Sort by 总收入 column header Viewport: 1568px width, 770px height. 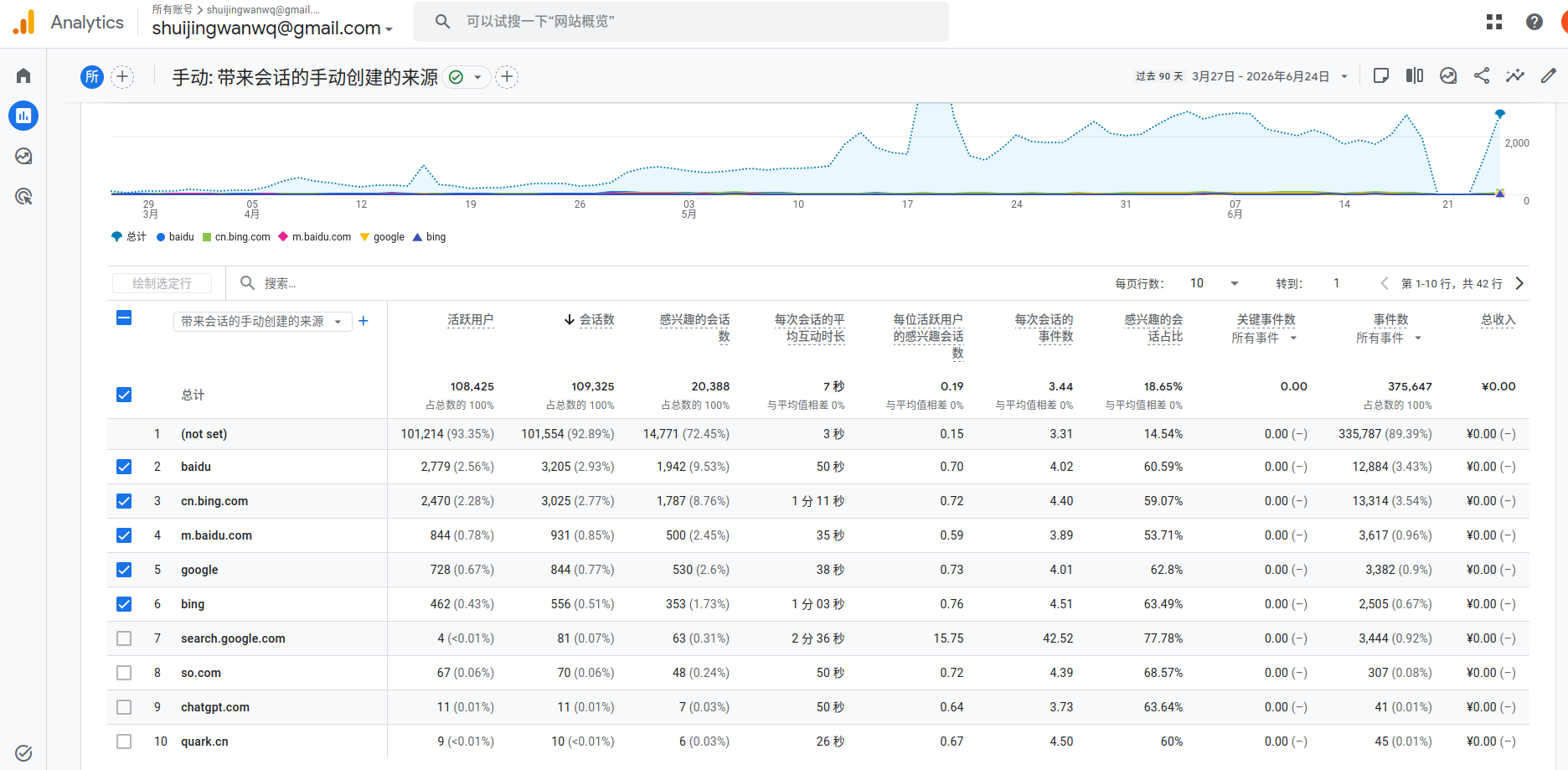point(1498,320)
